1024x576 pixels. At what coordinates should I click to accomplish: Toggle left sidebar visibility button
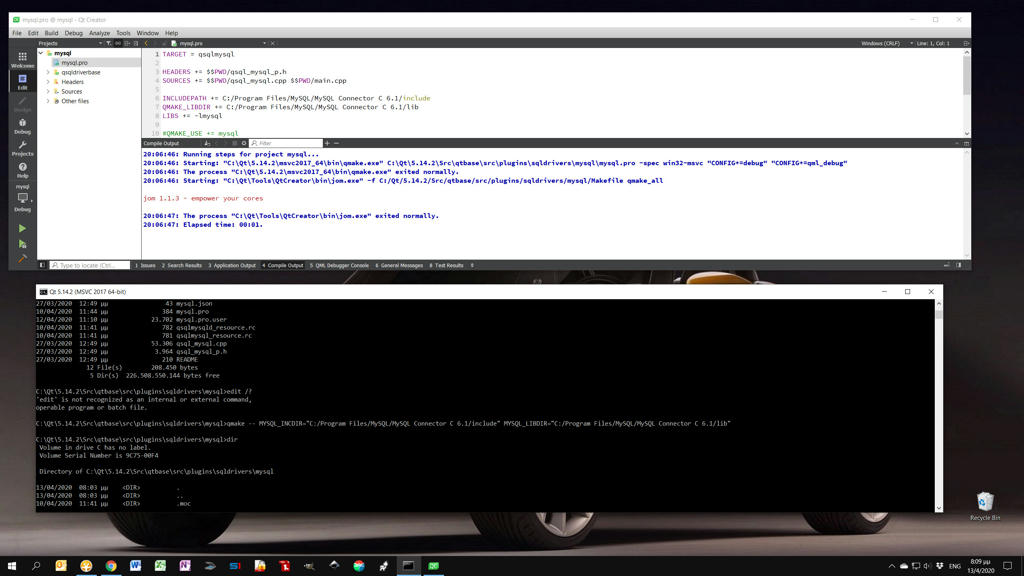(x=42, y=265)
